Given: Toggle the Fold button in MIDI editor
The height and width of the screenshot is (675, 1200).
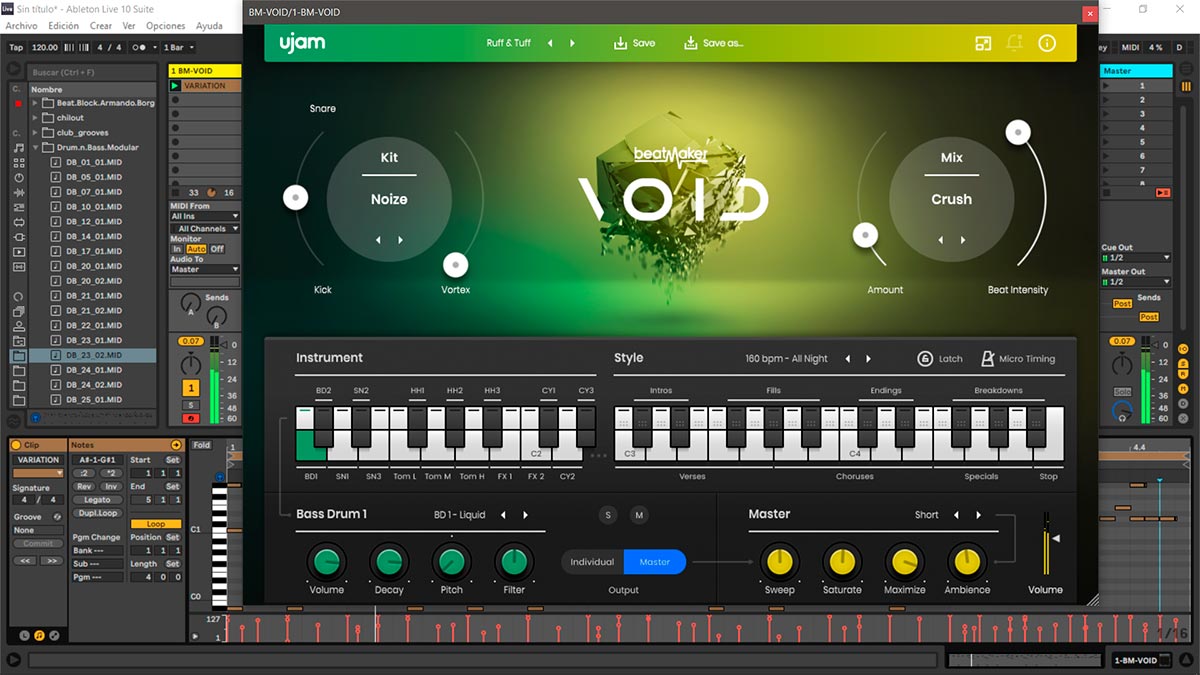Looking at the screenshot, I should (202, 445).
